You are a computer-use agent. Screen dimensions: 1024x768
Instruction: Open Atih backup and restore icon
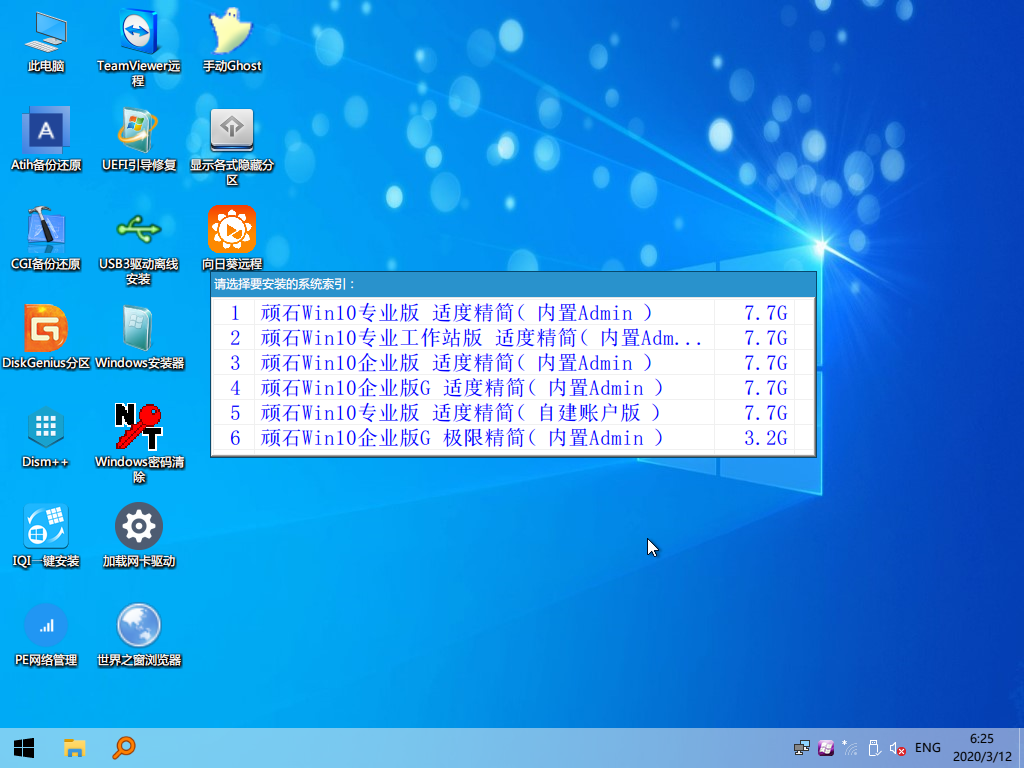(46, 131)
